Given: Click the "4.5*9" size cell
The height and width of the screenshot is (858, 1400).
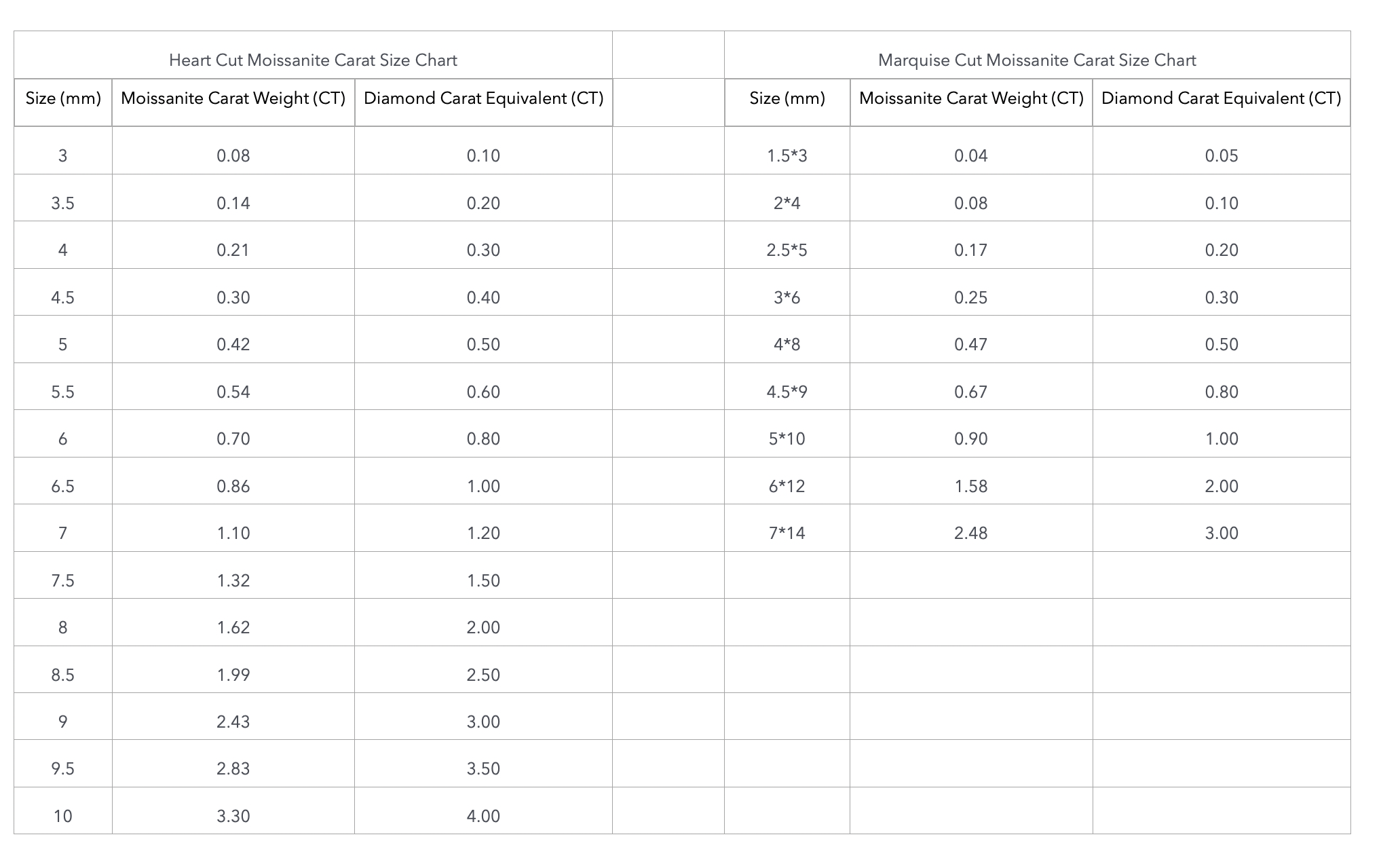Looking at the screenshot, I should tap(787, 392).
